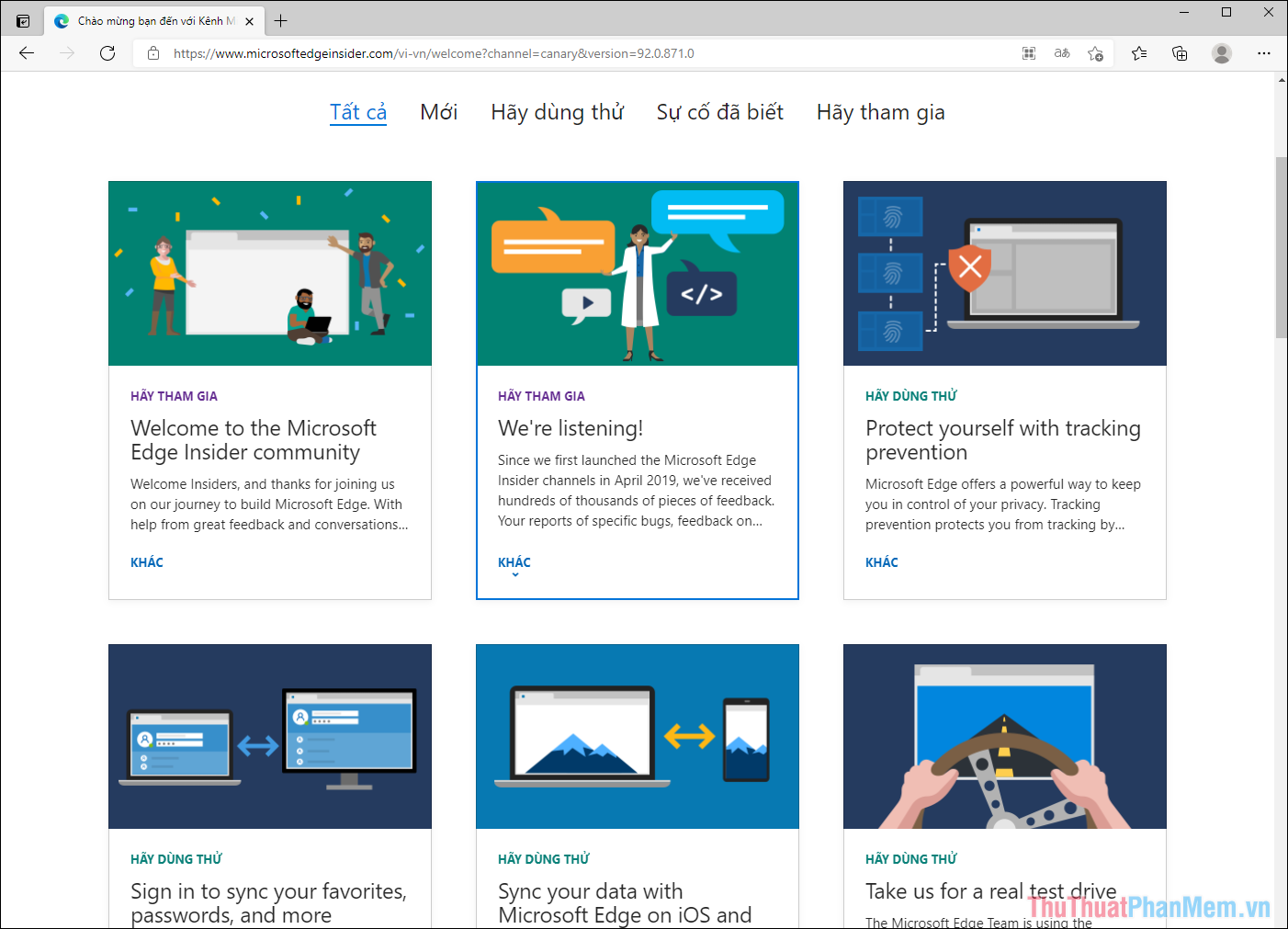The image size is (1288, 929).
Task: Click the laptop and monitor sync illustration
Action: 270,737
